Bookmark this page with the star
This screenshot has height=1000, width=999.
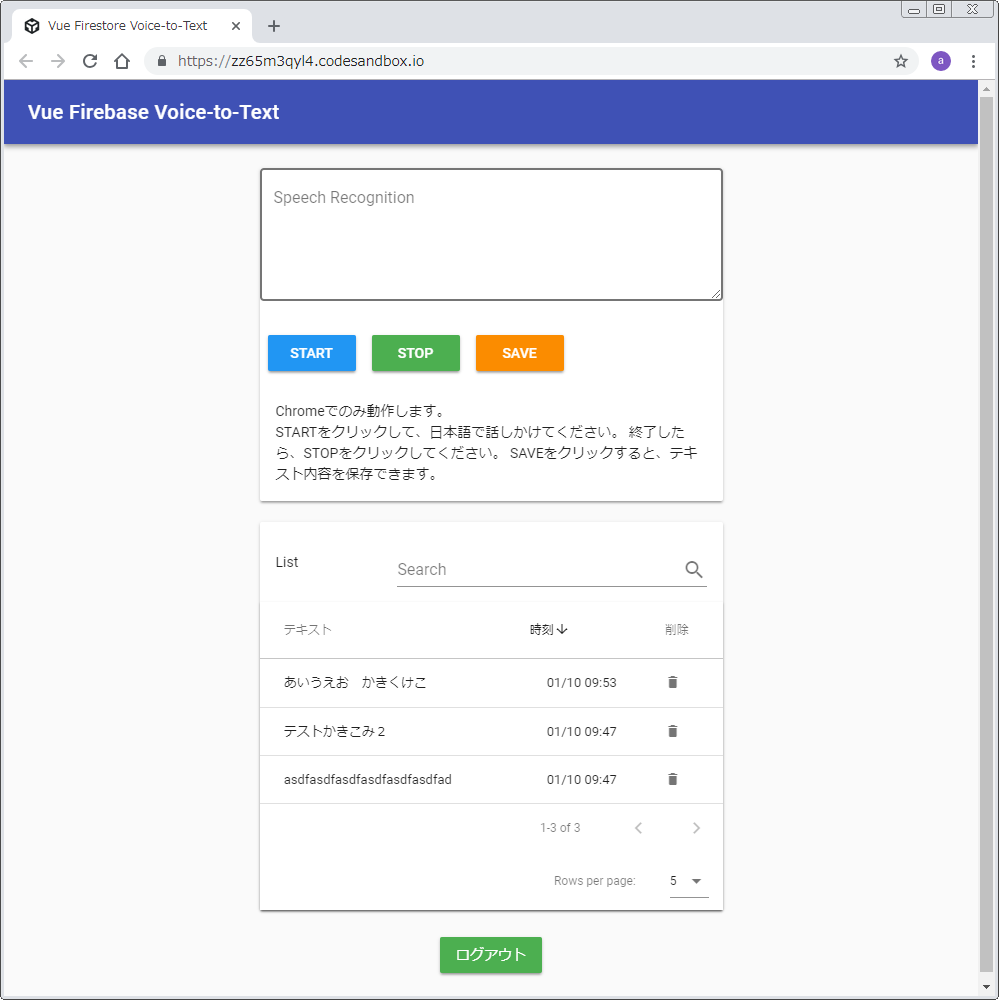coord(900,61)
